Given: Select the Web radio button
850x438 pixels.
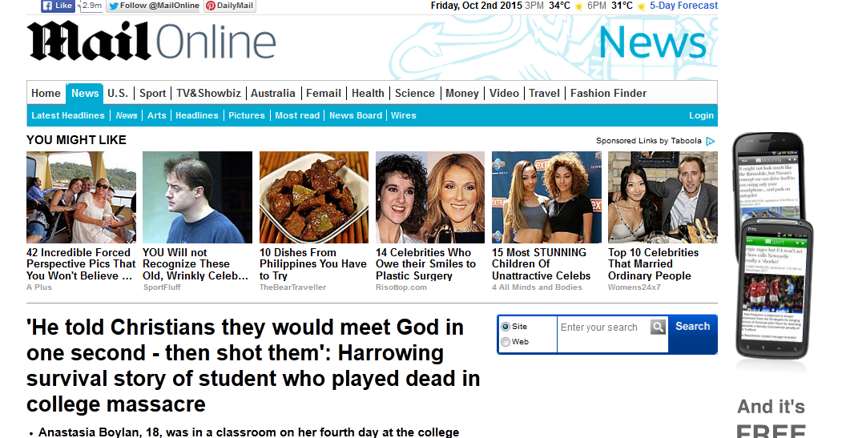Looking at the screenshot, I should coord(505,342).
